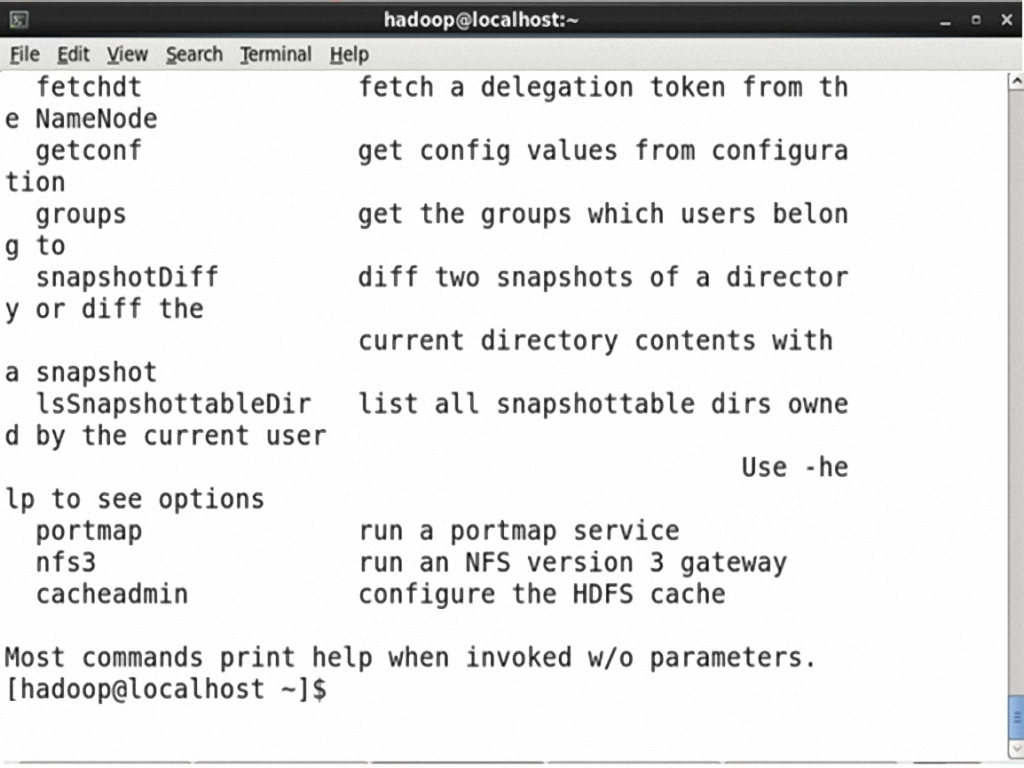Screen dimensions: 1024x768
Task: Open the Terminal menu
Action: [276, 55]
